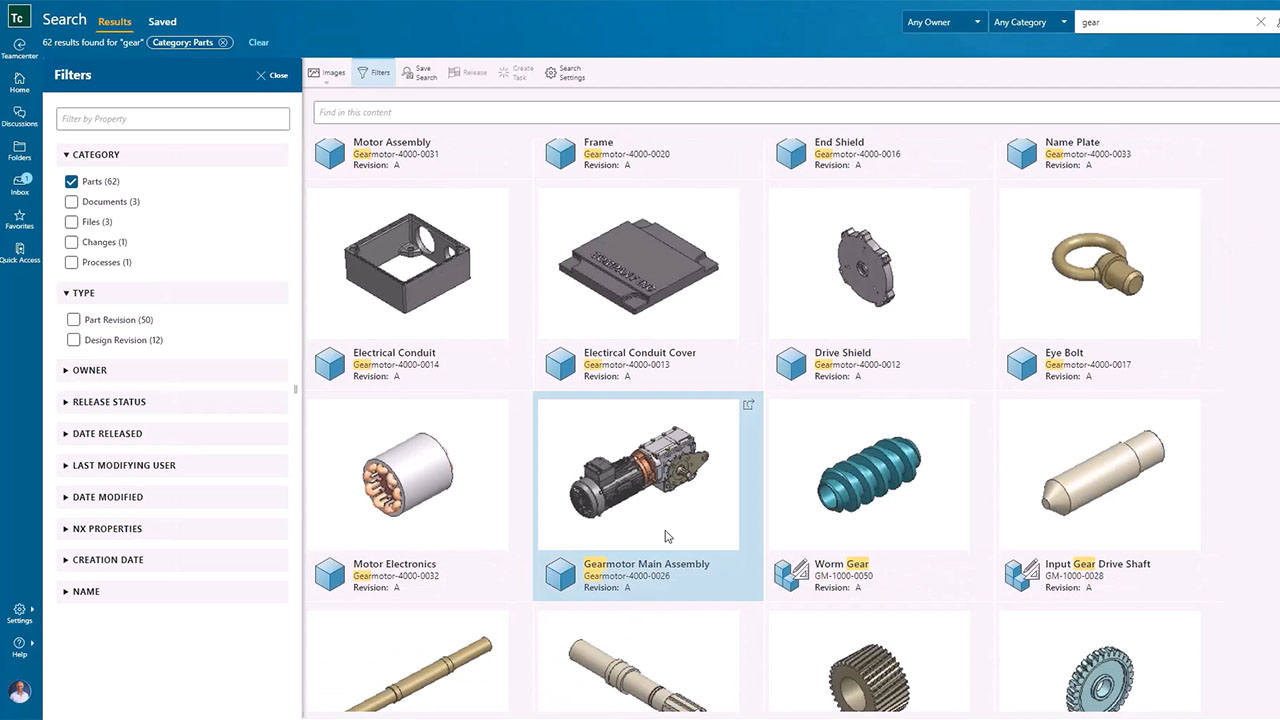Go to Folders in the sidebar
The width and height of the screenshot is (1280, 720).
tap(19, 150)
